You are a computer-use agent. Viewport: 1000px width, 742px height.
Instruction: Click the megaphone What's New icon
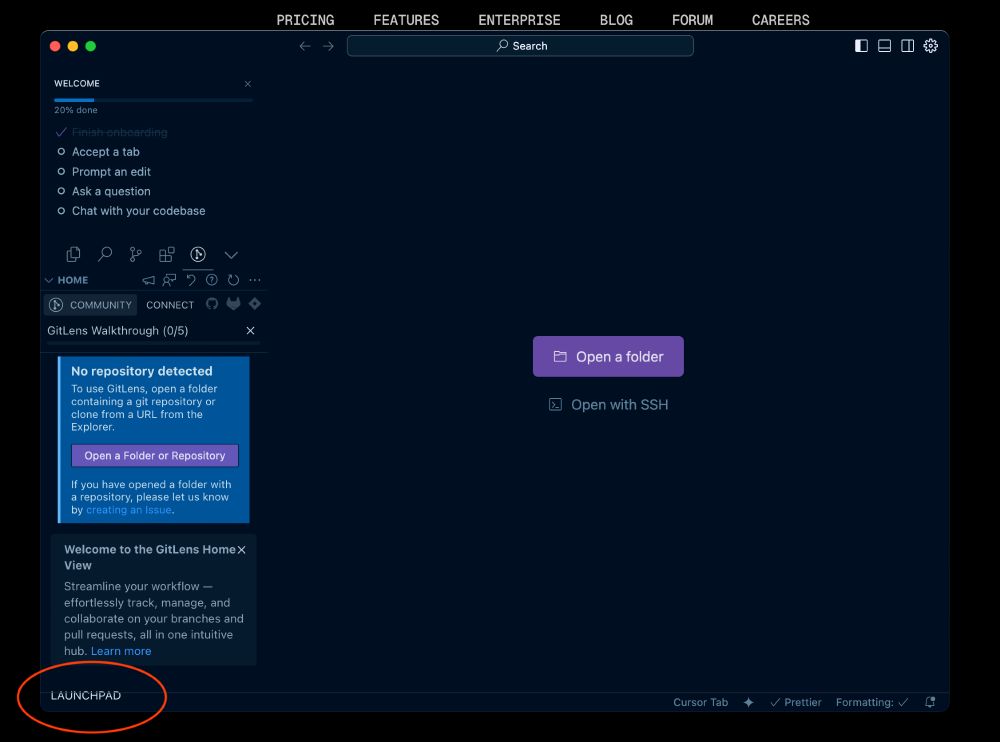tap(149, 280)
